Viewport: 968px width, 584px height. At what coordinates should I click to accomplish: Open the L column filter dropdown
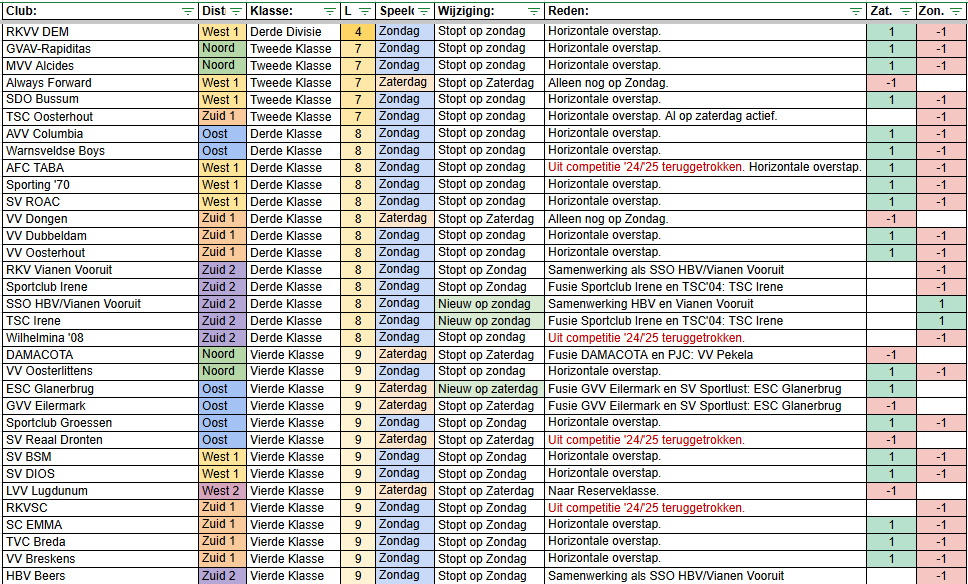[365, 11]
